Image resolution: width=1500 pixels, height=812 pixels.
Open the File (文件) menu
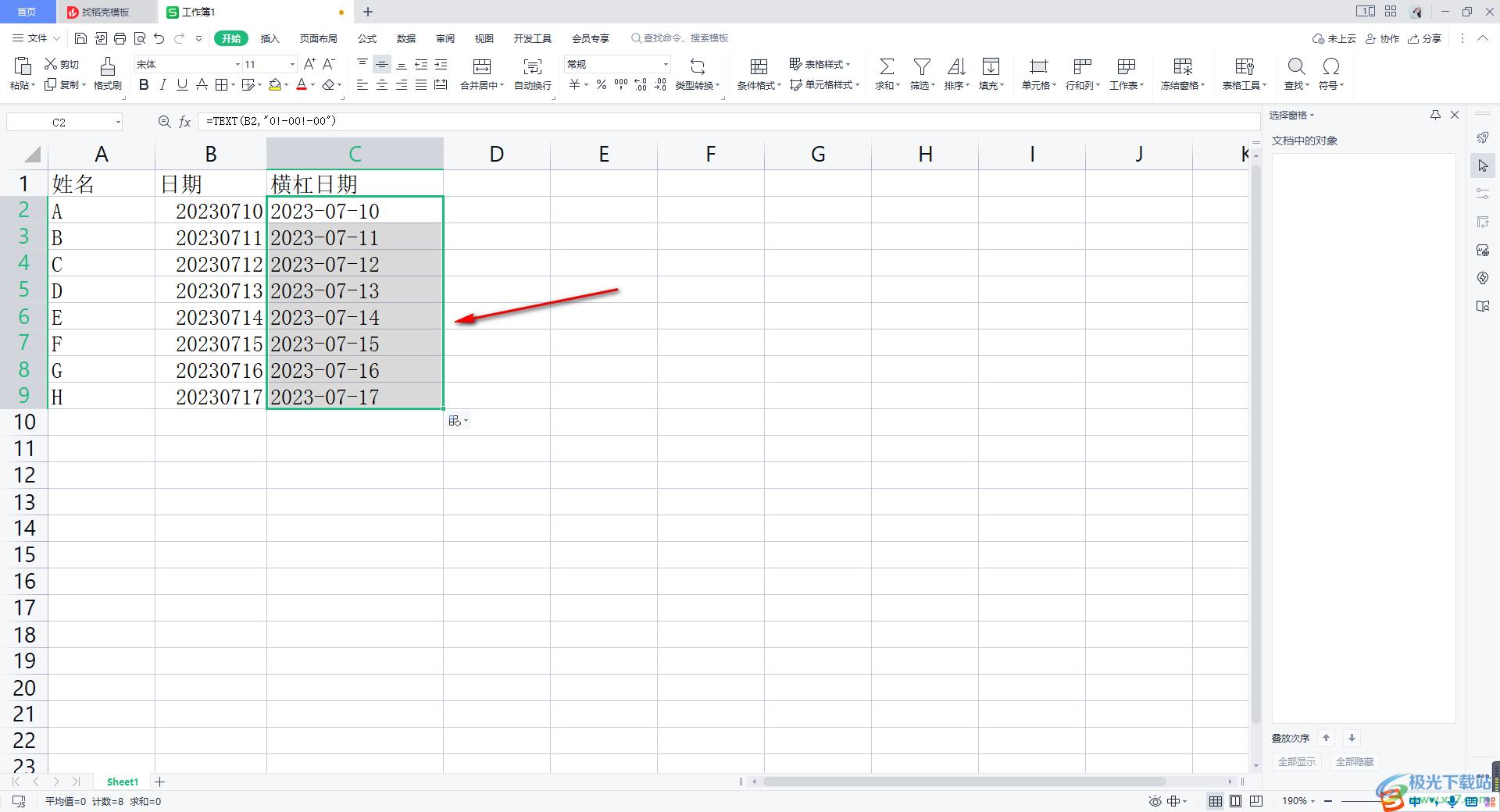click(36, 38)
